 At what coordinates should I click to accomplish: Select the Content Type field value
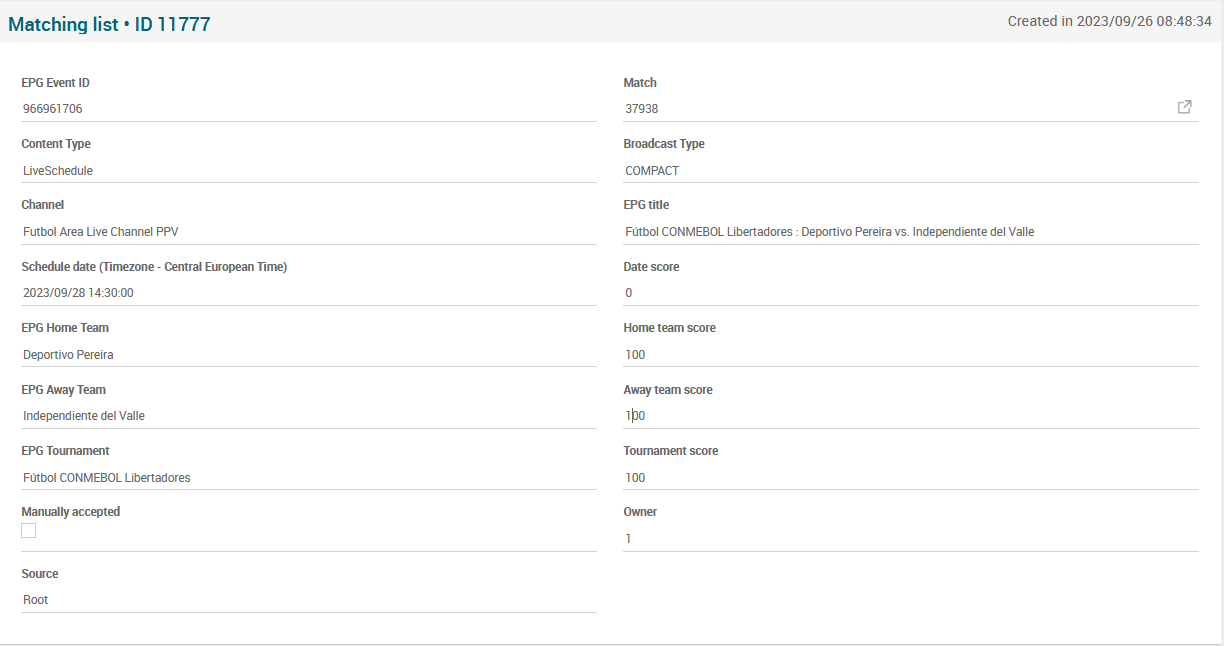(308, 171)
